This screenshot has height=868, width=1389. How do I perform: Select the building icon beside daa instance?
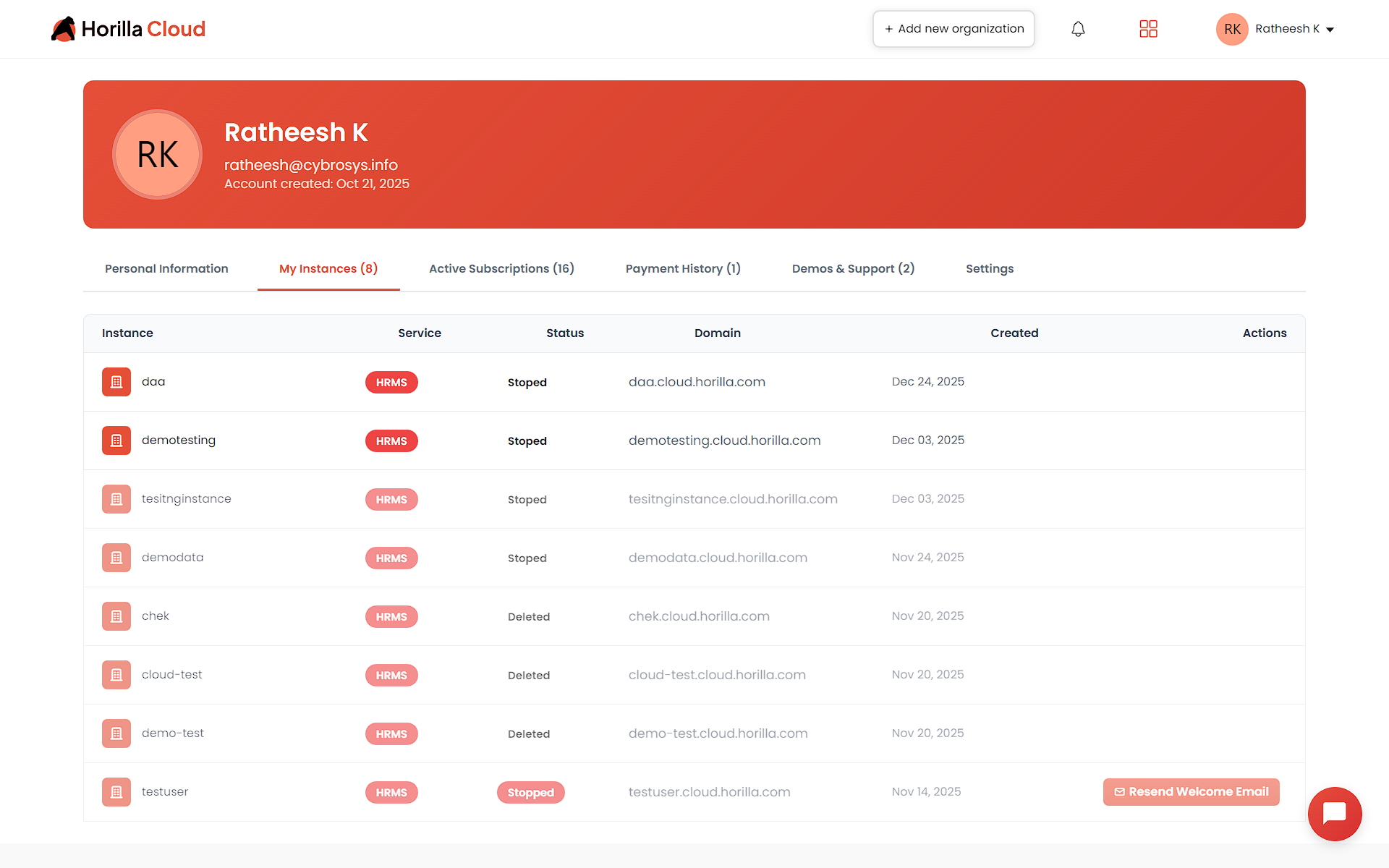(116, 381)
